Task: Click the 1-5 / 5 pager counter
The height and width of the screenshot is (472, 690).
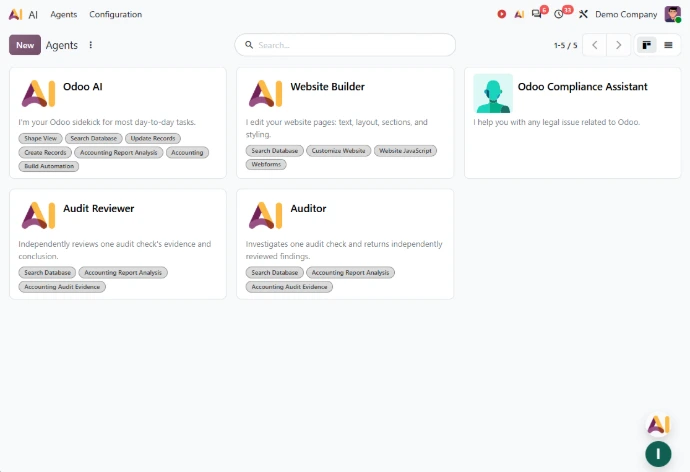Action: tap(565, 45)
